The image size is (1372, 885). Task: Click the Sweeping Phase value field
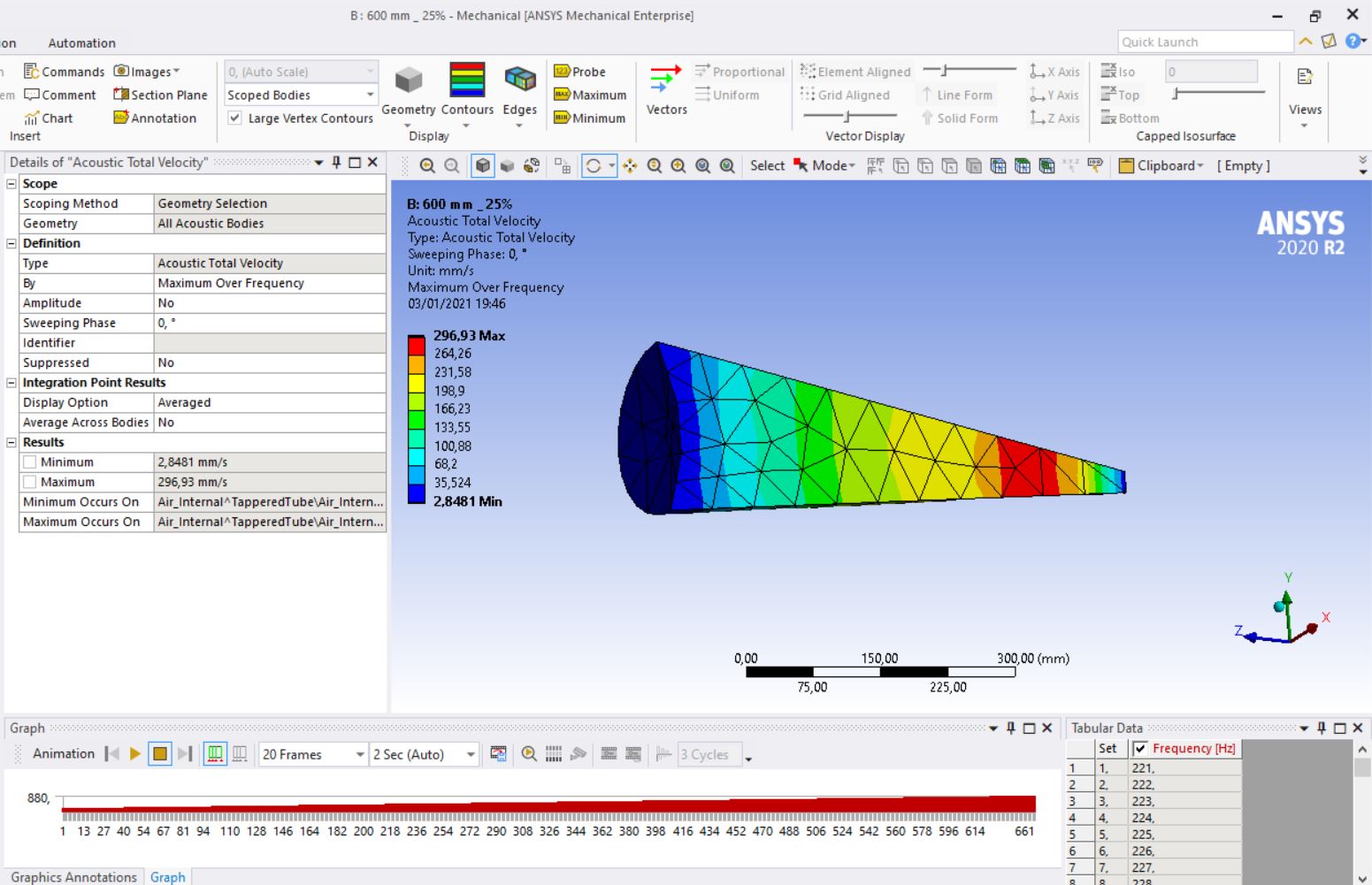click(270, 323)
